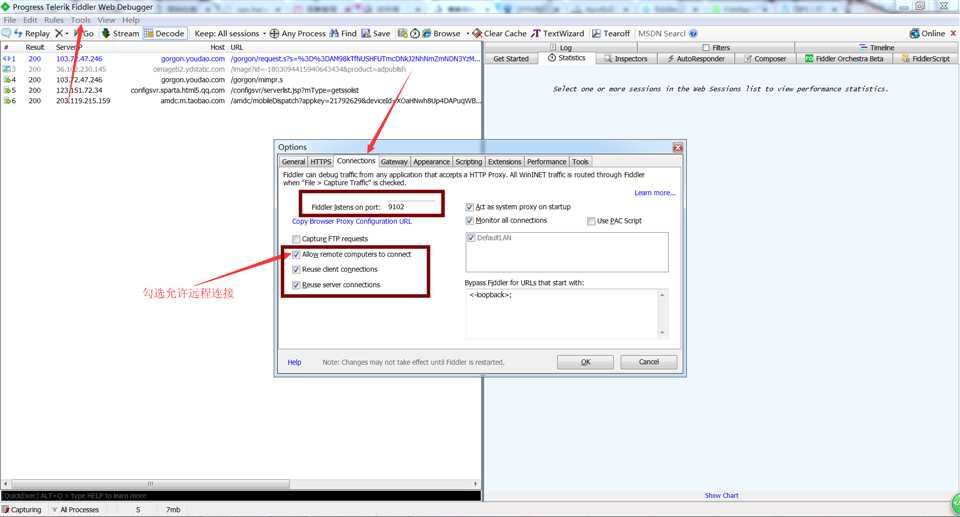Open the AutoResponder tab
The height and width of the screenshot is (517, 960).
point(696,58)
